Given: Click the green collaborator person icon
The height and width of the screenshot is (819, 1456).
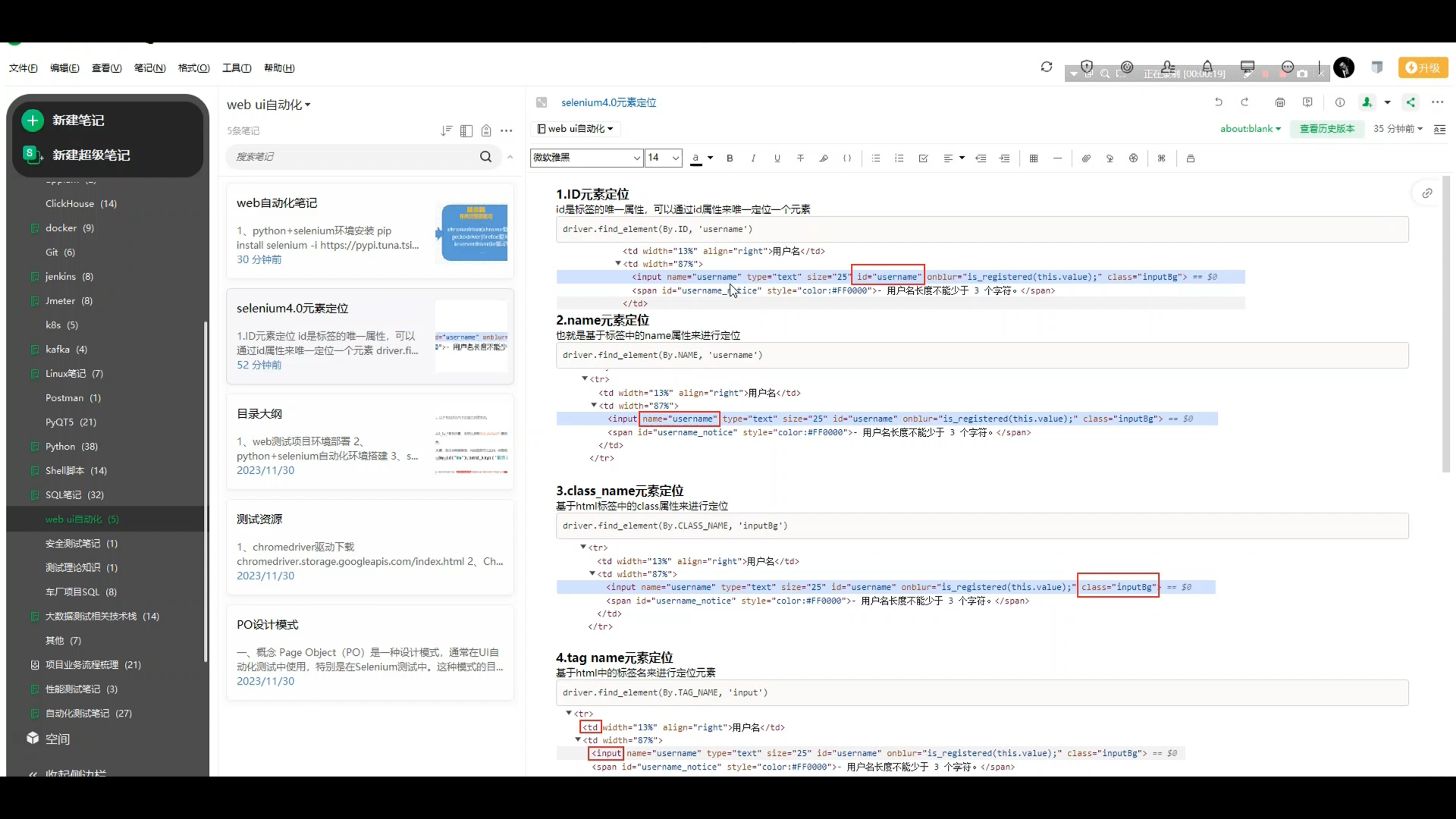Looking at the screenshot, I should 1367,102.
